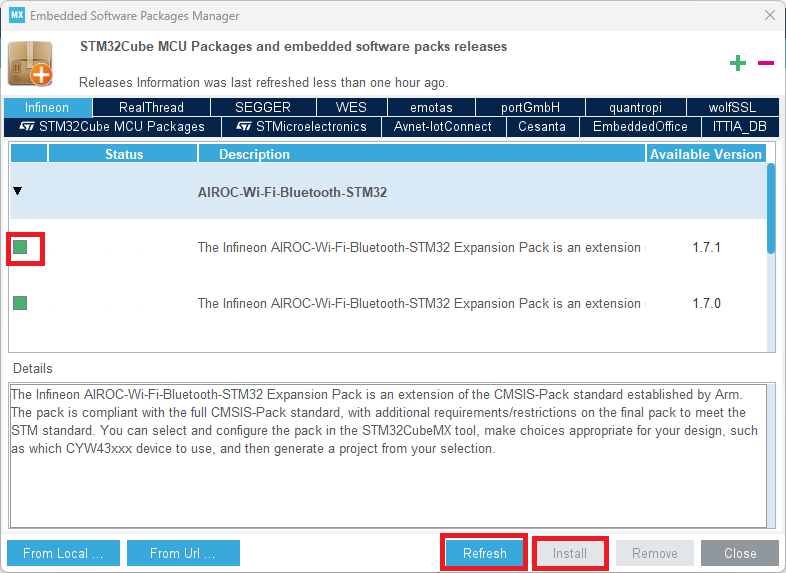Collapse the AIROC-Wi-Fi-Bluetooth-STM32 group arrow

point(18,191)
